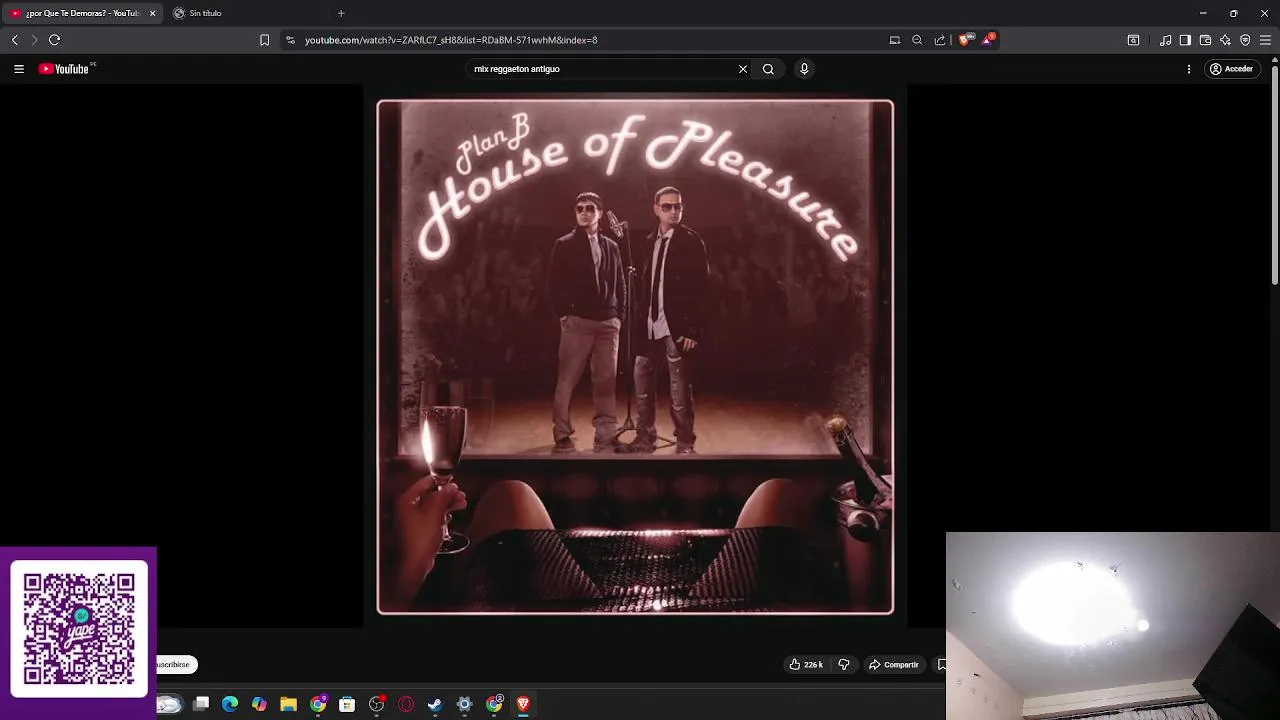The height and width of the screenshot is (720, 1280).
Task: Clear the YouTube search box text
Action: coord(743,69)
